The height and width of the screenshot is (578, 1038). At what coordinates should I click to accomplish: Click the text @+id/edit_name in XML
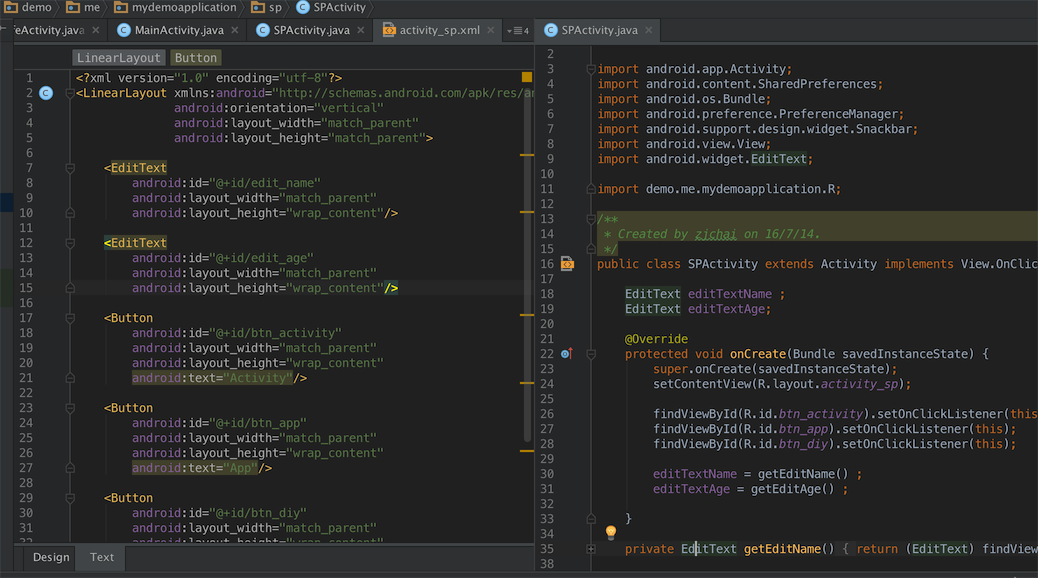point(265,183)
